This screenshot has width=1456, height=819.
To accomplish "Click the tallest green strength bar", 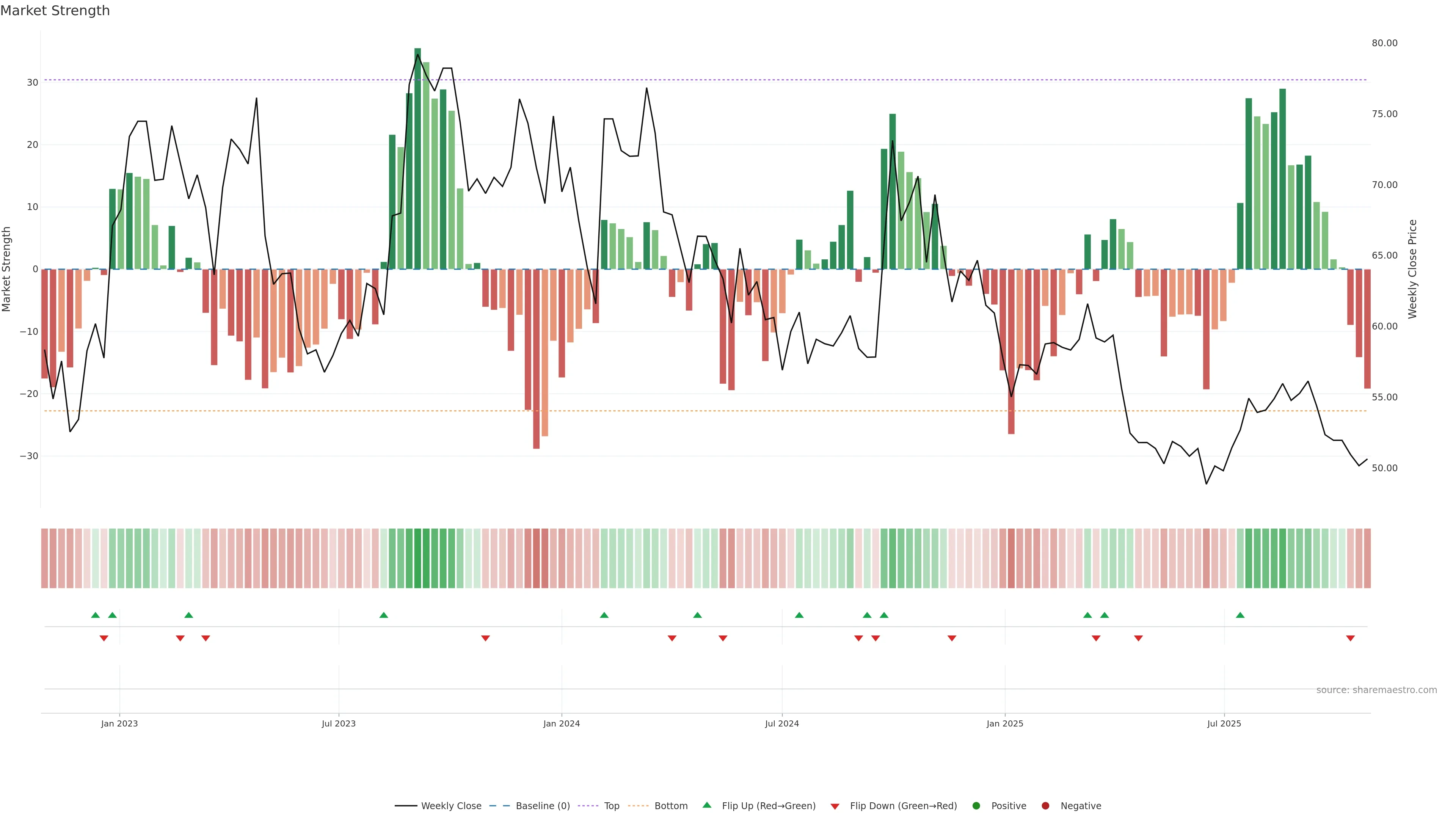I will pos(418,158).
